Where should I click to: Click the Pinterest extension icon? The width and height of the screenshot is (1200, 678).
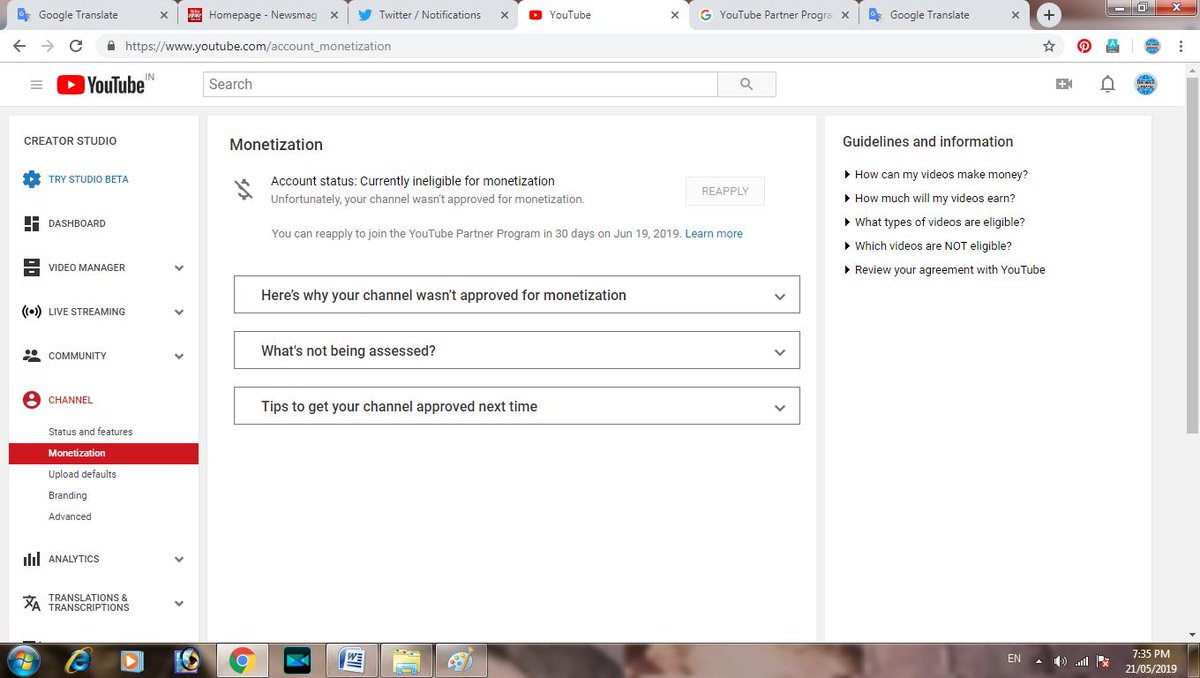click(1084, 46)
